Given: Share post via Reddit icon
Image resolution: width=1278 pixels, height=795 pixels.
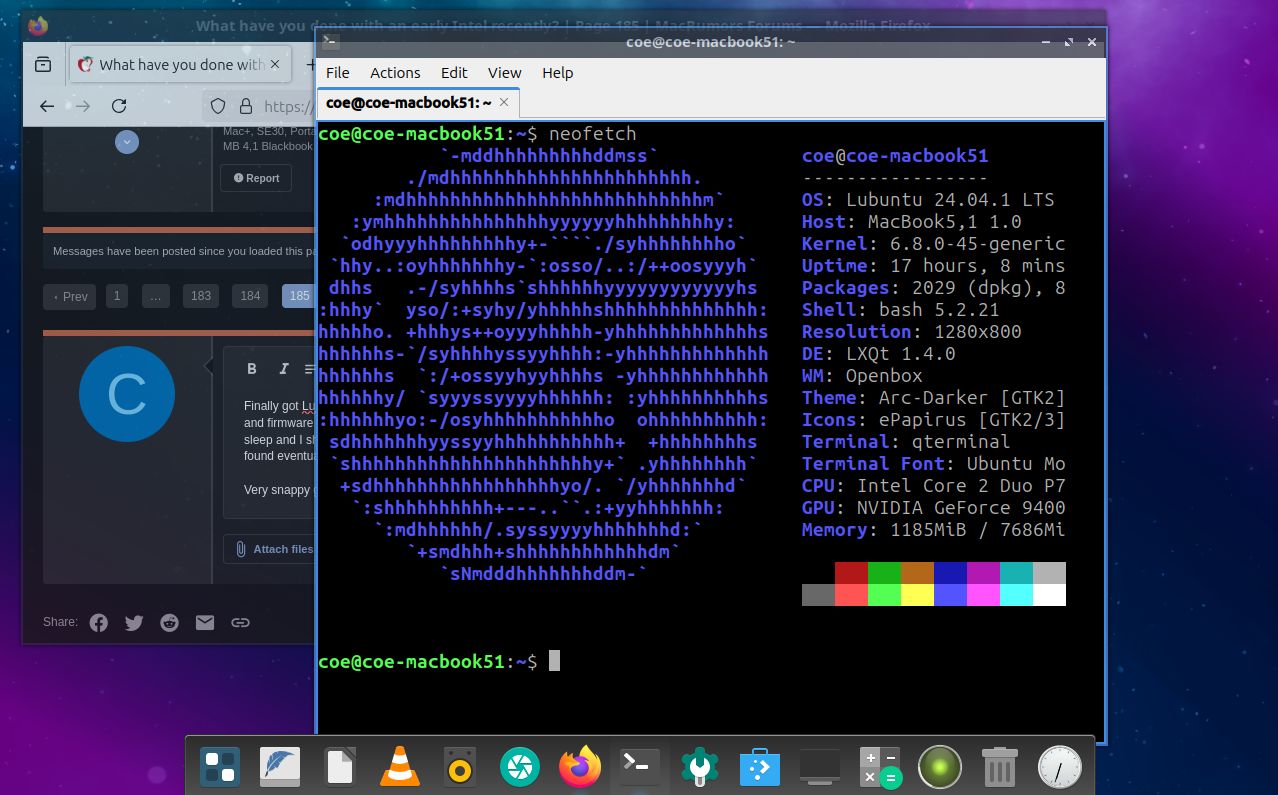Looking at the screenshot, I should click(169, 622).
